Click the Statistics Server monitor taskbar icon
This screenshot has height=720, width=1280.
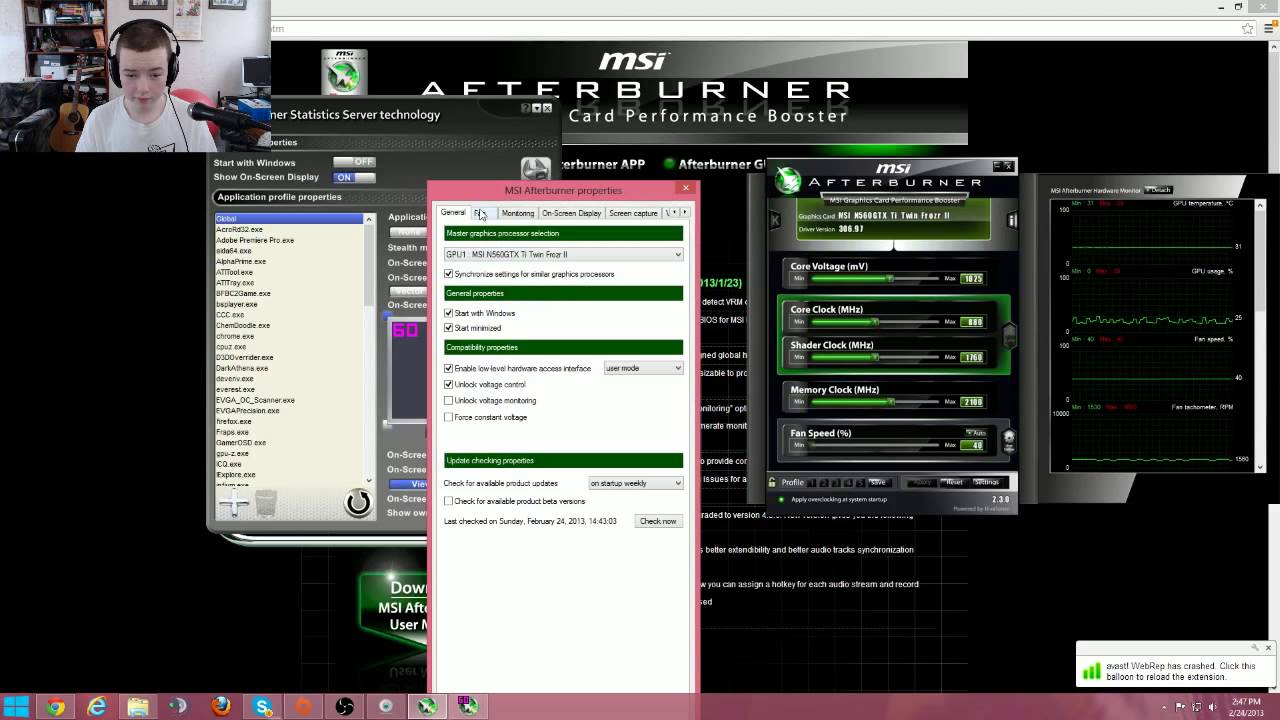click(x=468, y=707)
